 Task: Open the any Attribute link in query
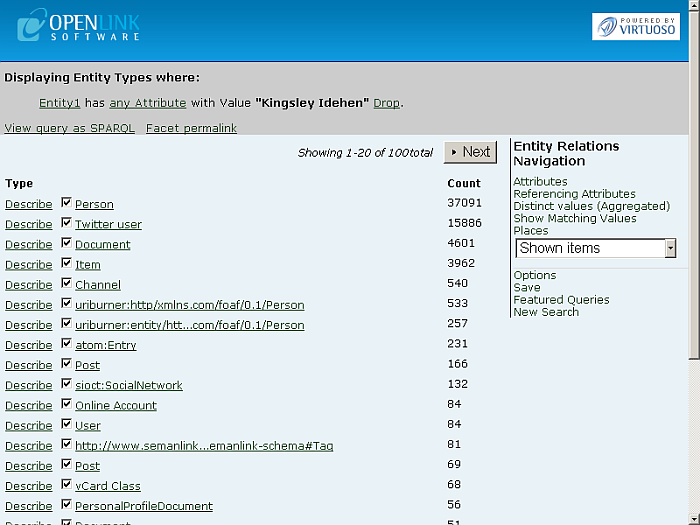pos(148,103)
